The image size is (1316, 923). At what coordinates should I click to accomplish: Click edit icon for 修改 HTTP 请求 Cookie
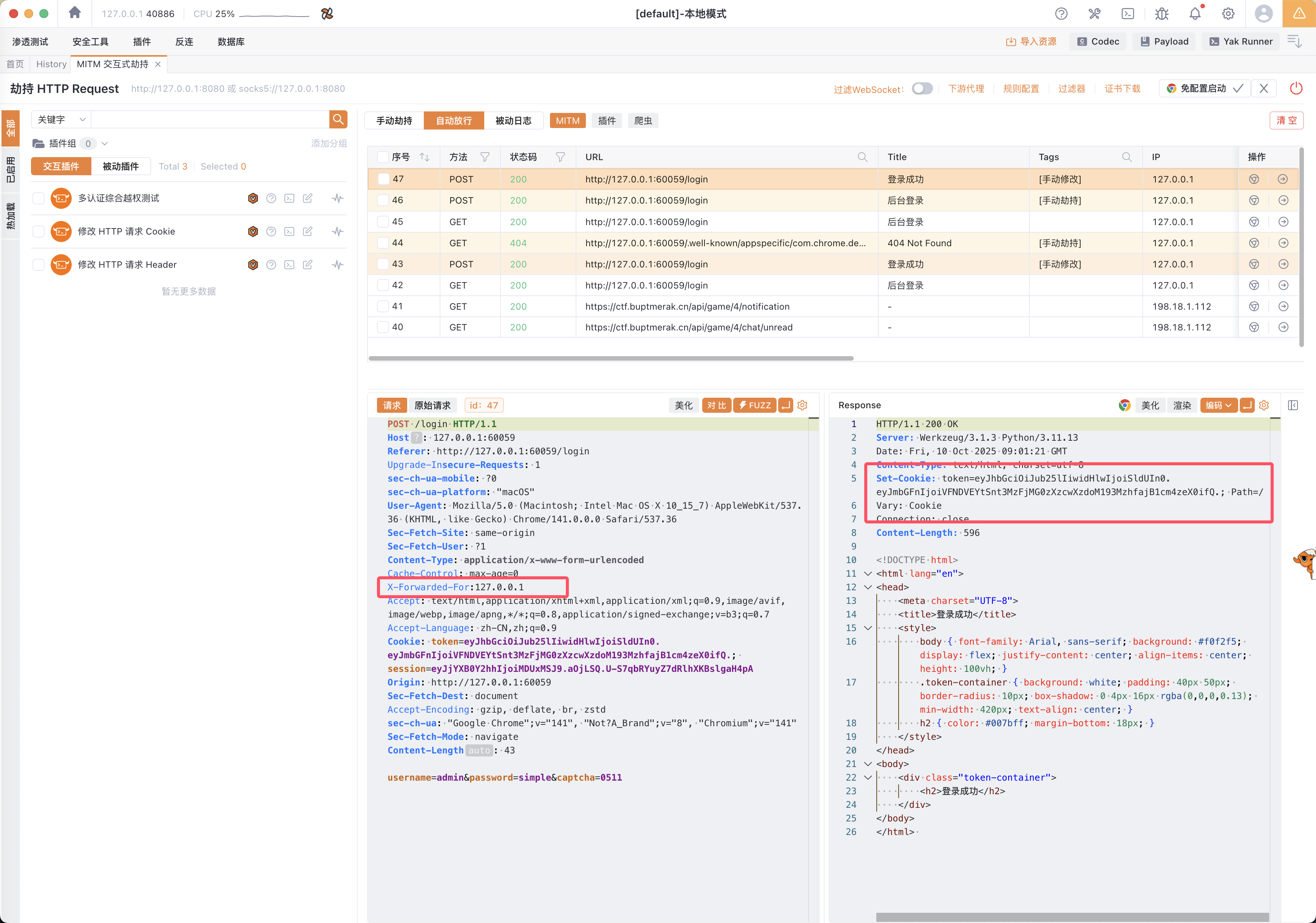coord(308,232)
